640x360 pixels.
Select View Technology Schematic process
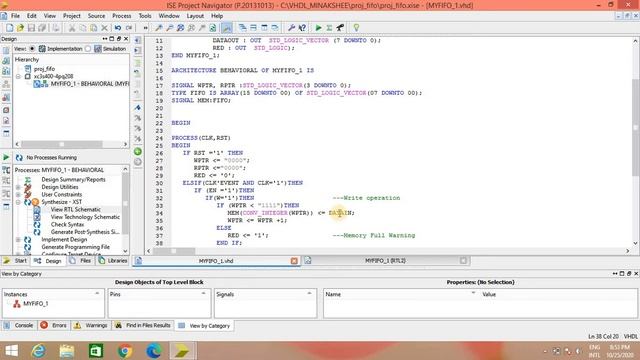tap(85, 217)
